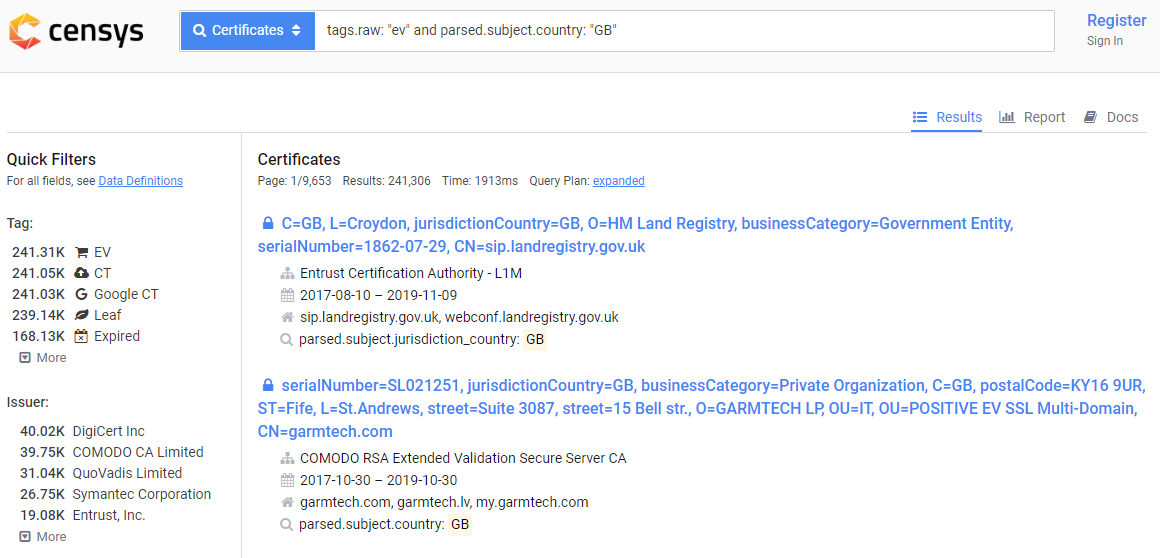Click the magnifier icon beside jurisdiction_country

click(x=286, y=340)
